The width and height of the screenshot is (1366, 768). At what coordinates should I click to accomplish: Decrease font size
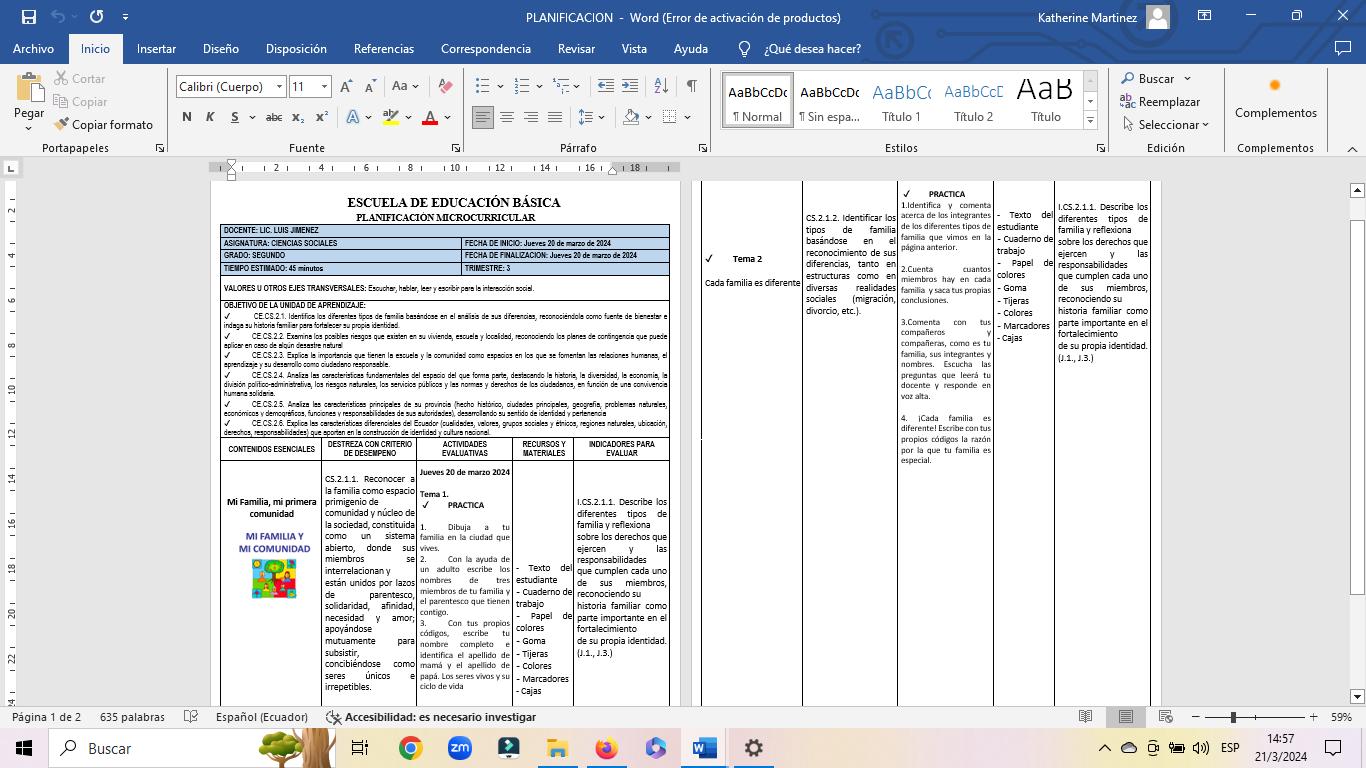point(370,86)
